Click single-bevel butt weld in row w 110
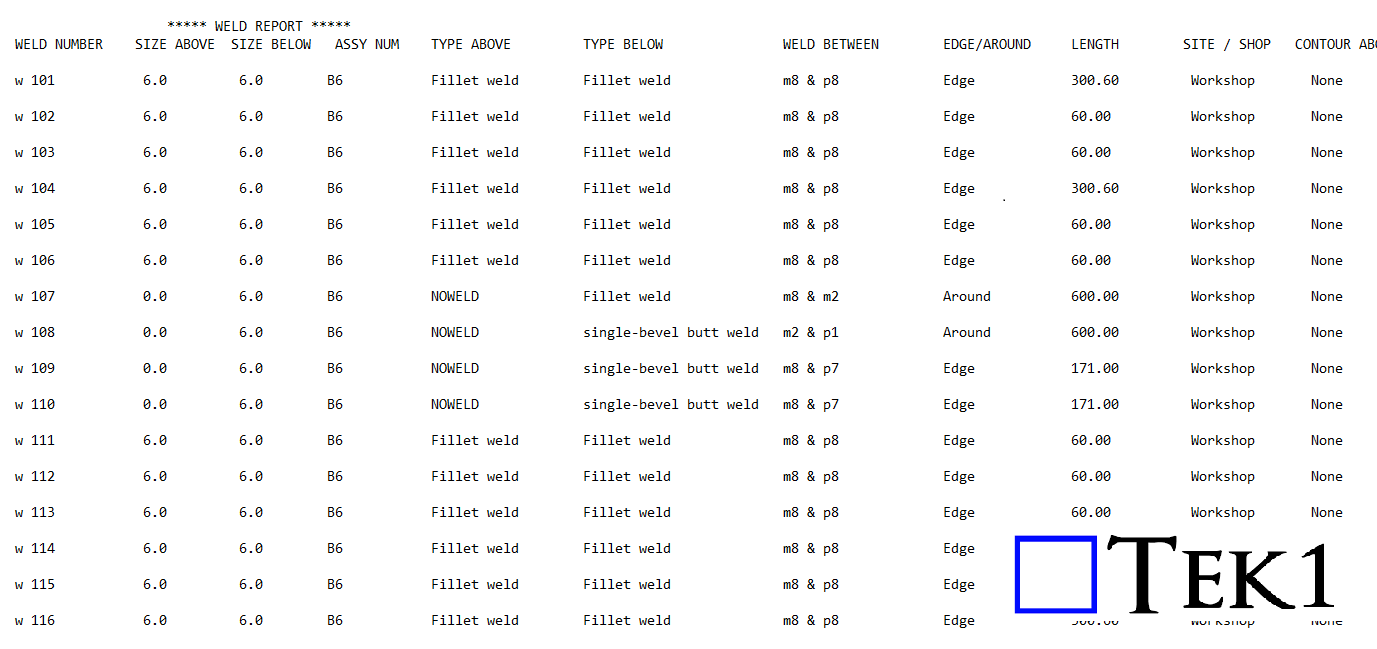This screenshot has height=649, width=1377. pos(671,404)
